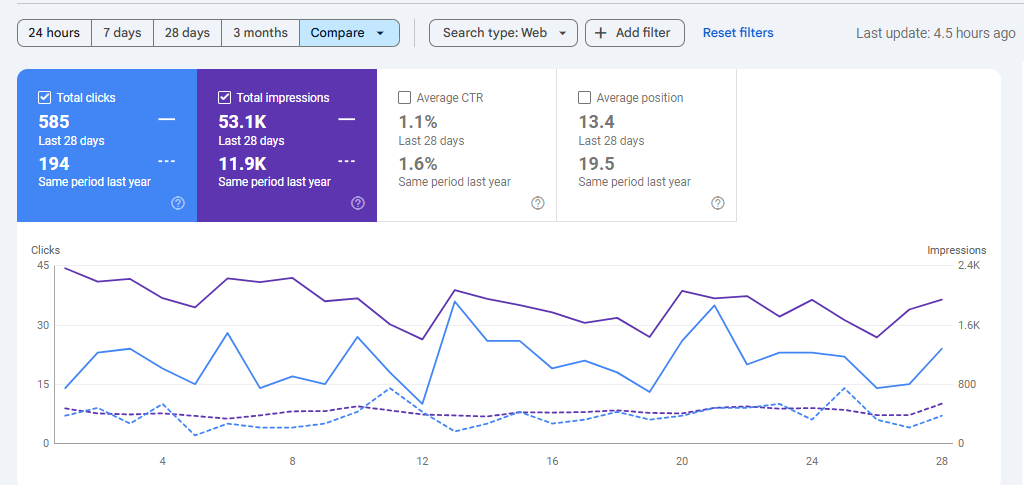Viewport: 1024px width, 485px height.
Task: Uncheck the Total impressions checkbox
Action: [224, 98]
